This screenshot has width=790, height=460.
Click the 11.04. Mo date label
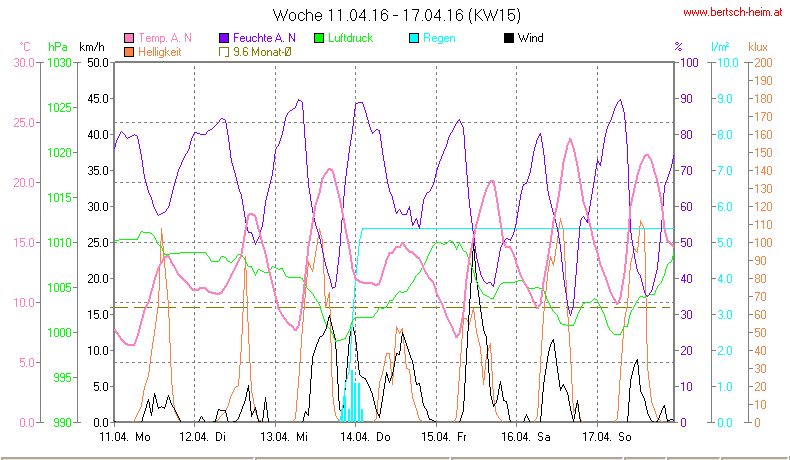coord(125,437)
